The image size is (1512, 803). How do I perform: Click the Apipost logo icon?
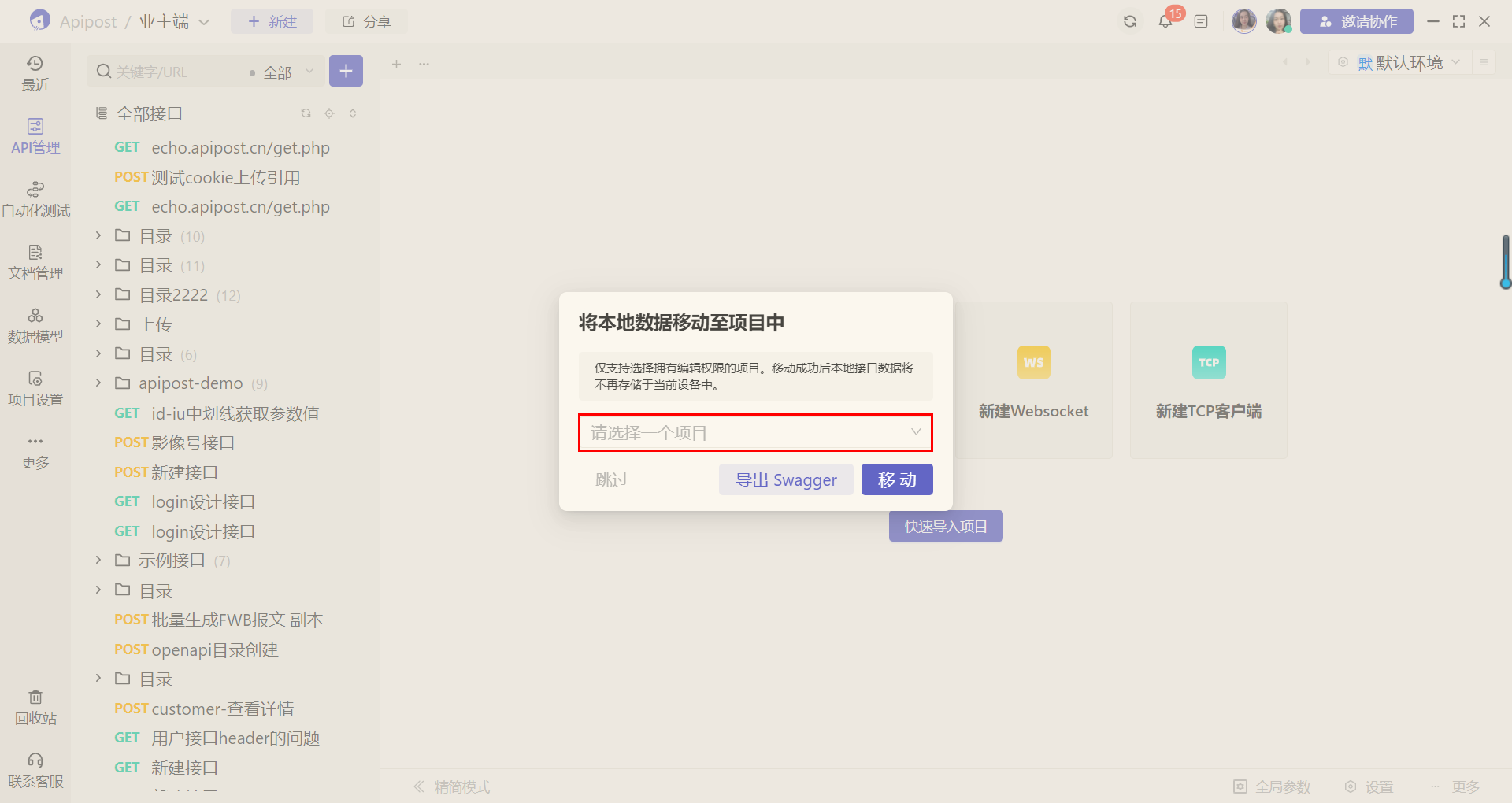39,20
